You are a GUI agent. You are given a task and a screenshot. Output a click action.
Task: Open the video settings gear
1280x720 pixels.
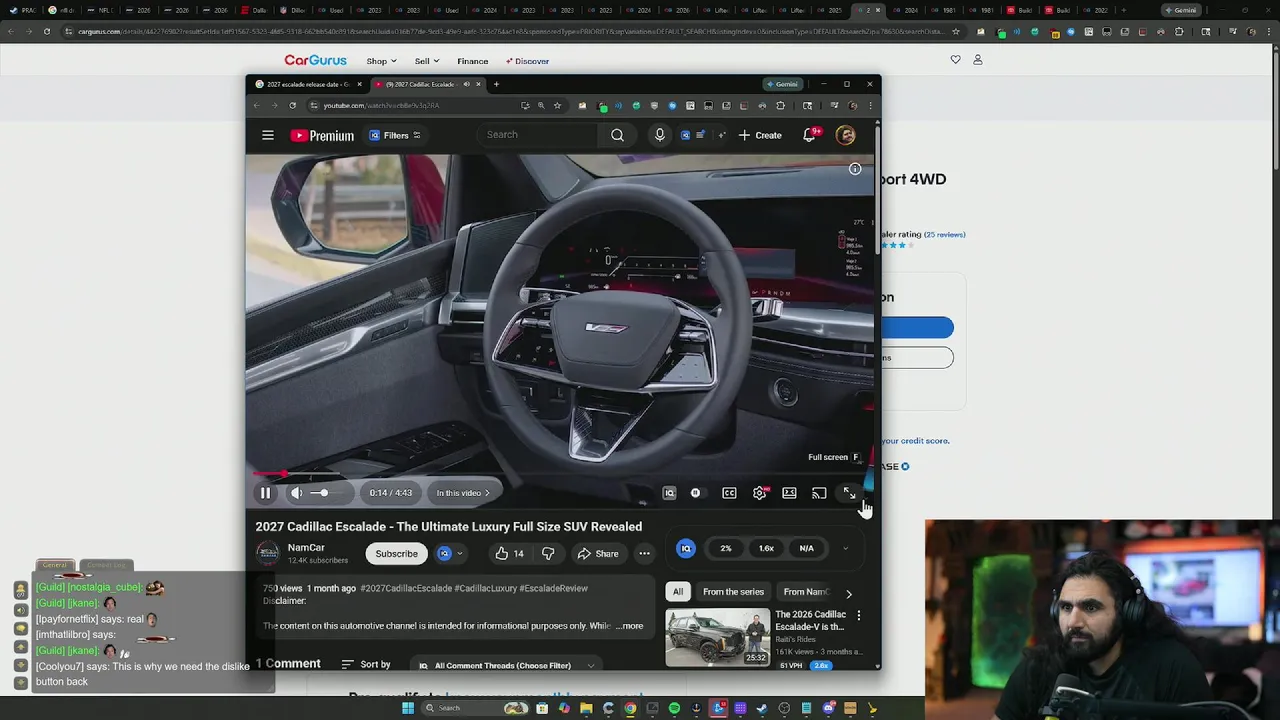[x=760, y=493]
